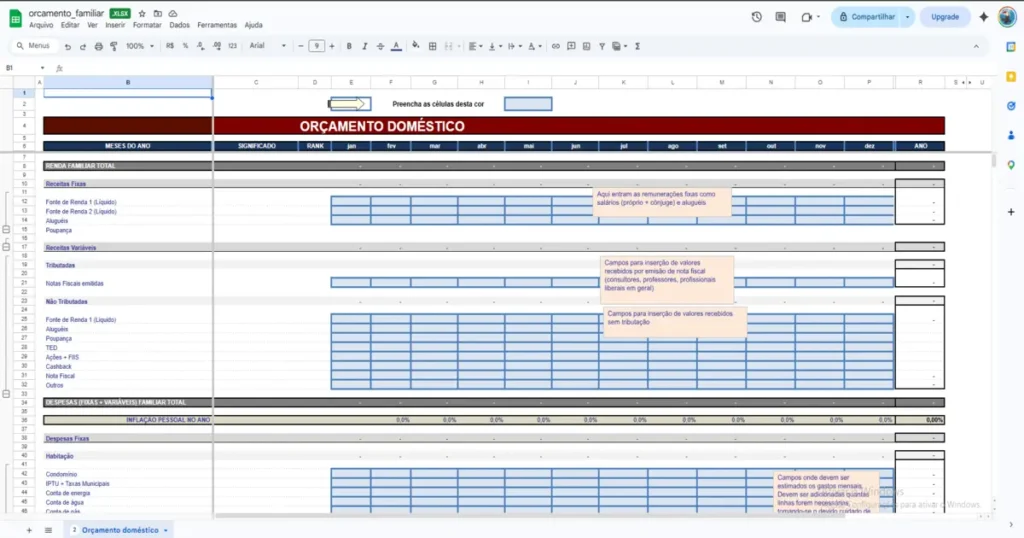
Task: Format as currency R$
Action: (170, 46)
